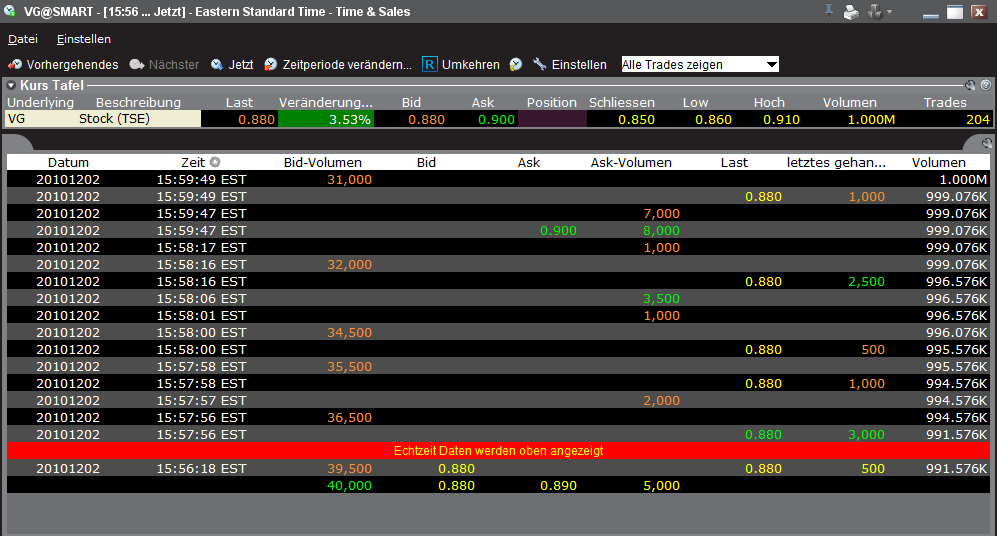Screen dimensions: 997x536
Task: Click the printer icon in title bar
Action: [851, 12]
